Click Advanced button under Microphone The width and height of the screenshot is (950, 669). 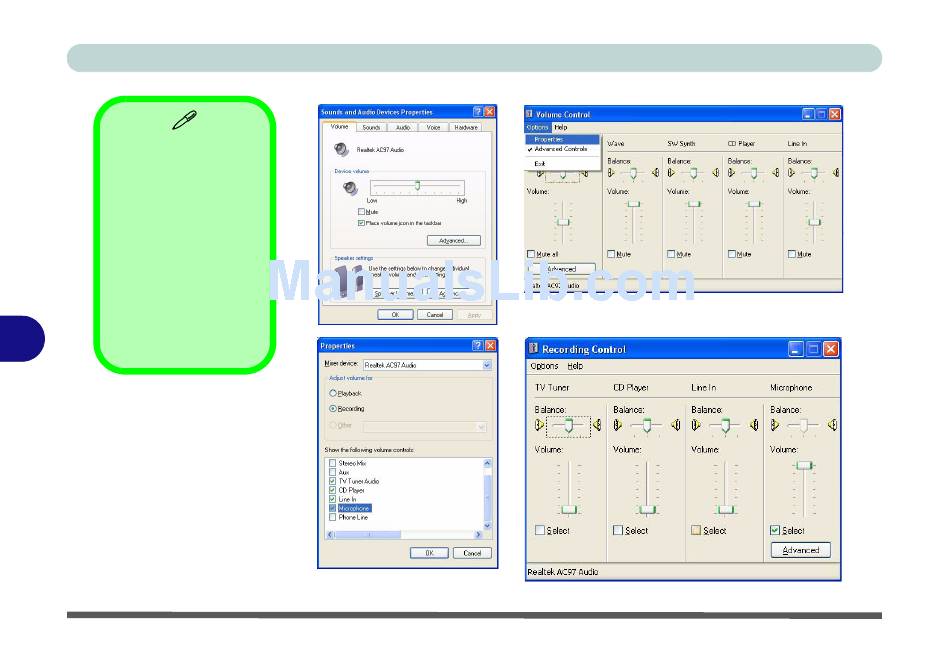point(800,550)
